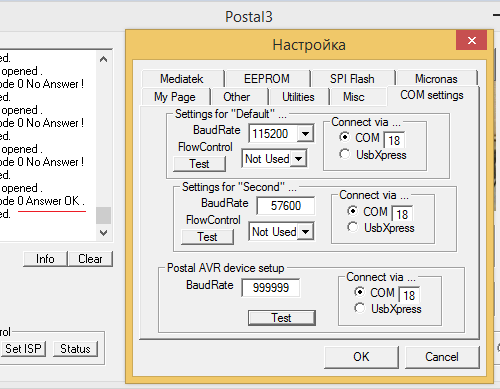This screenshot has width=500, height=389.
Task: Click the log scrollbar thumb
Action: 104,215
